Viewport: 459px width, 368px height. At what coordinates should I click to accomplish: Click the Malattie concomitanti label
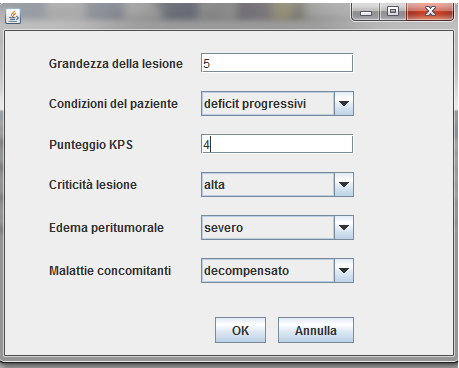(110, 271)
